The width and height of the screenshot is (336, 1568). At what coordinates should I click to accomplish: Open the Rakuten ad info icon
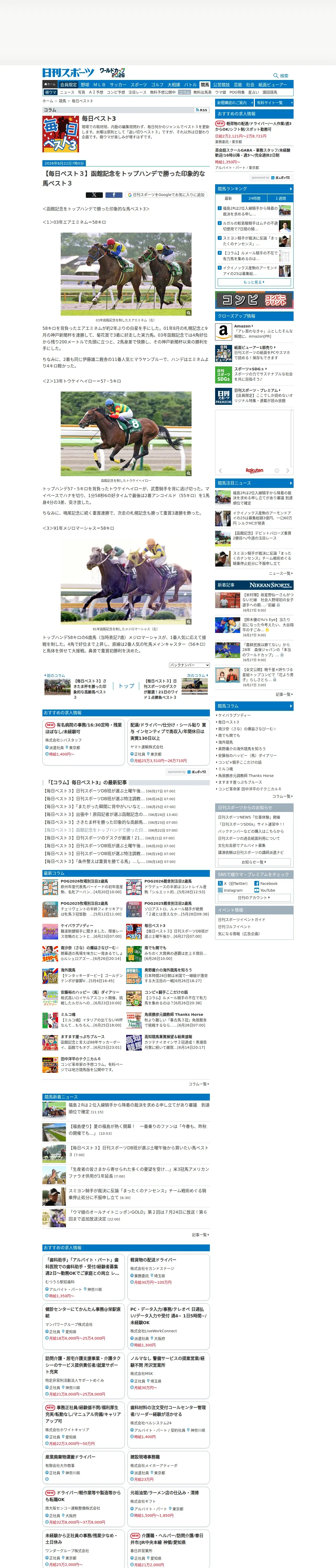click(x=277, y=470)
